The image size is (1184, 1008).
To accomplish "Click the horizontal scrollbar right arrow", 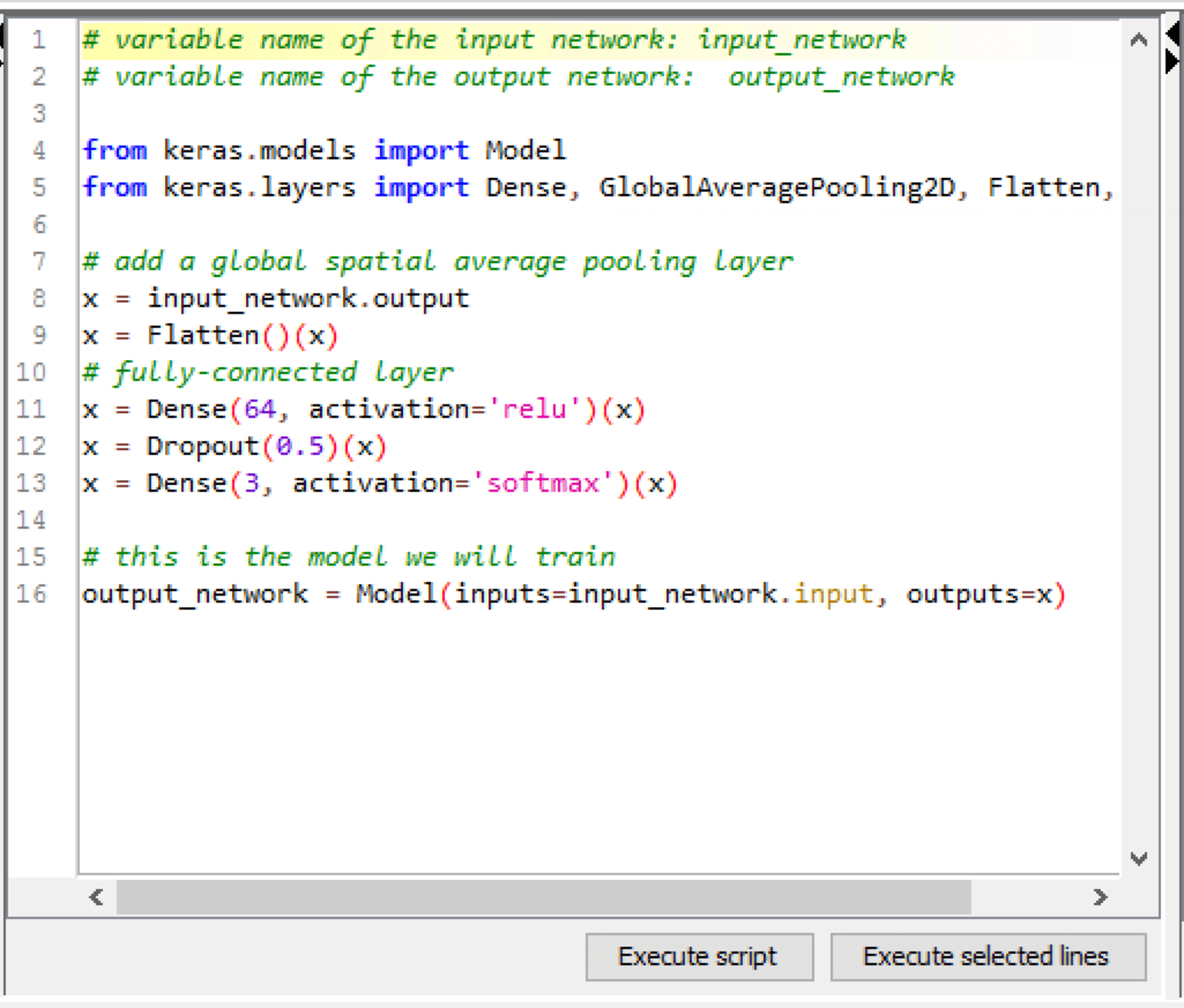I will tap(1100, 897).
